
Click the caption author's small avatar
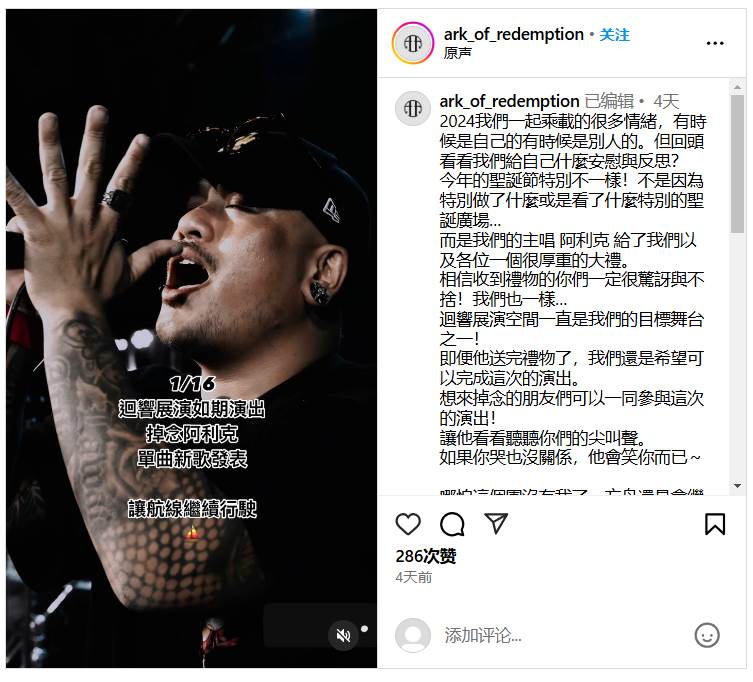pos(413,108)
